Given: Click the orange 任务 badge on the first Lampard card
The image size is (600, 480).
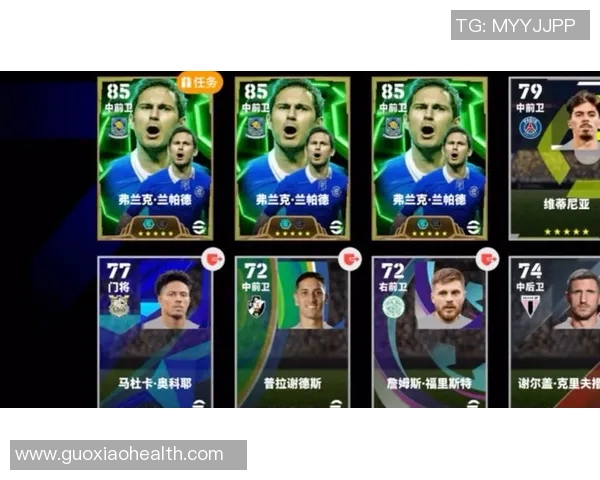Looking at the screenshot, I should 200,82.
